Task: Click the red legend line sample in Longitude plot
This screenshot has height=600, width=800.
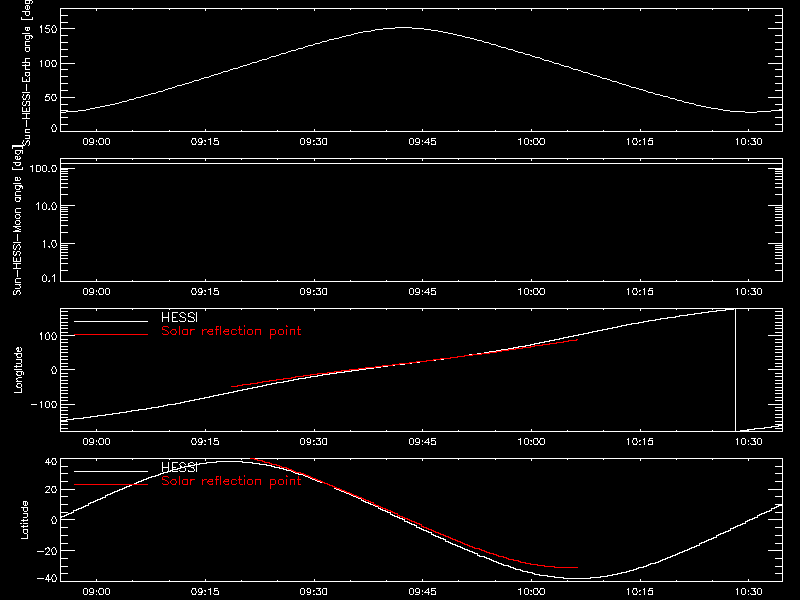Action: (111, 335)
